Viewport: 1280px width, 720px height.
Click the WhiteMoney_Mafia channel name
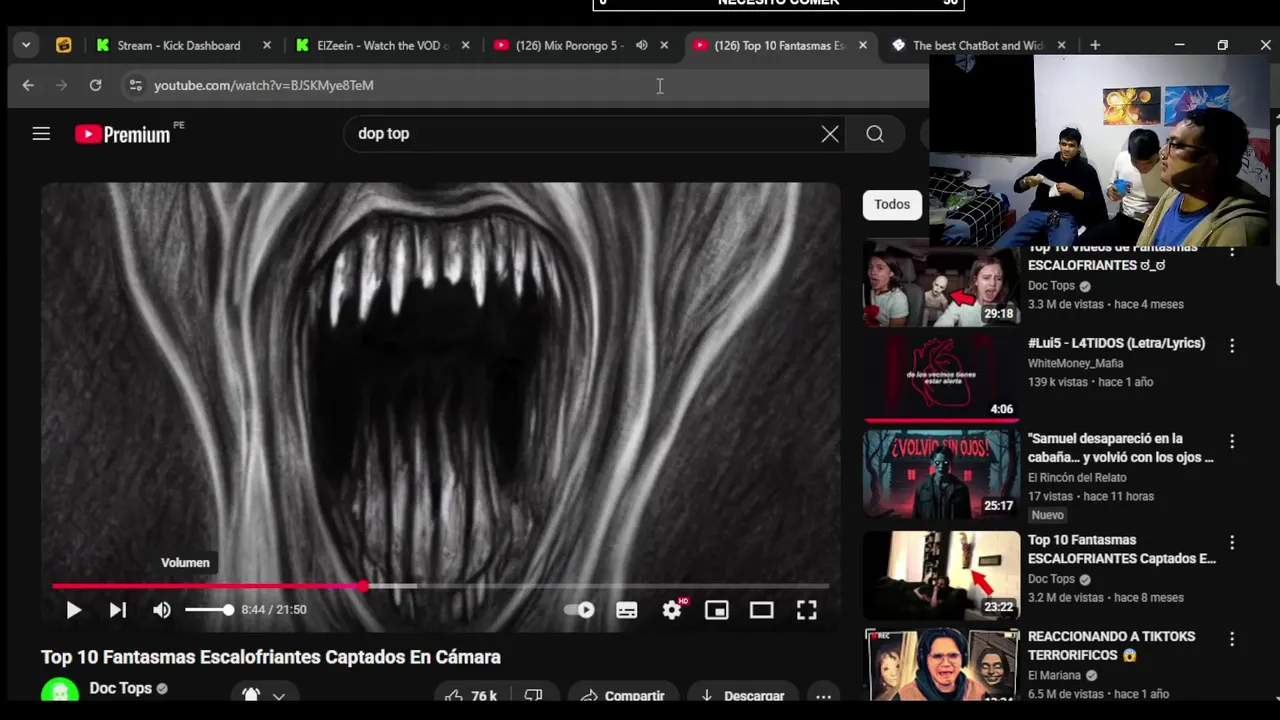1075,363
